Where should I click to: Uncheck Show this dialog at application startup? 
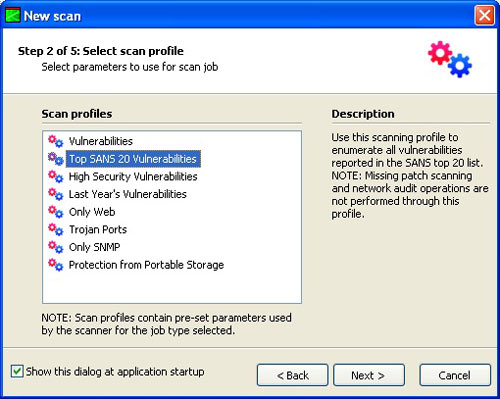pos(17,371)
